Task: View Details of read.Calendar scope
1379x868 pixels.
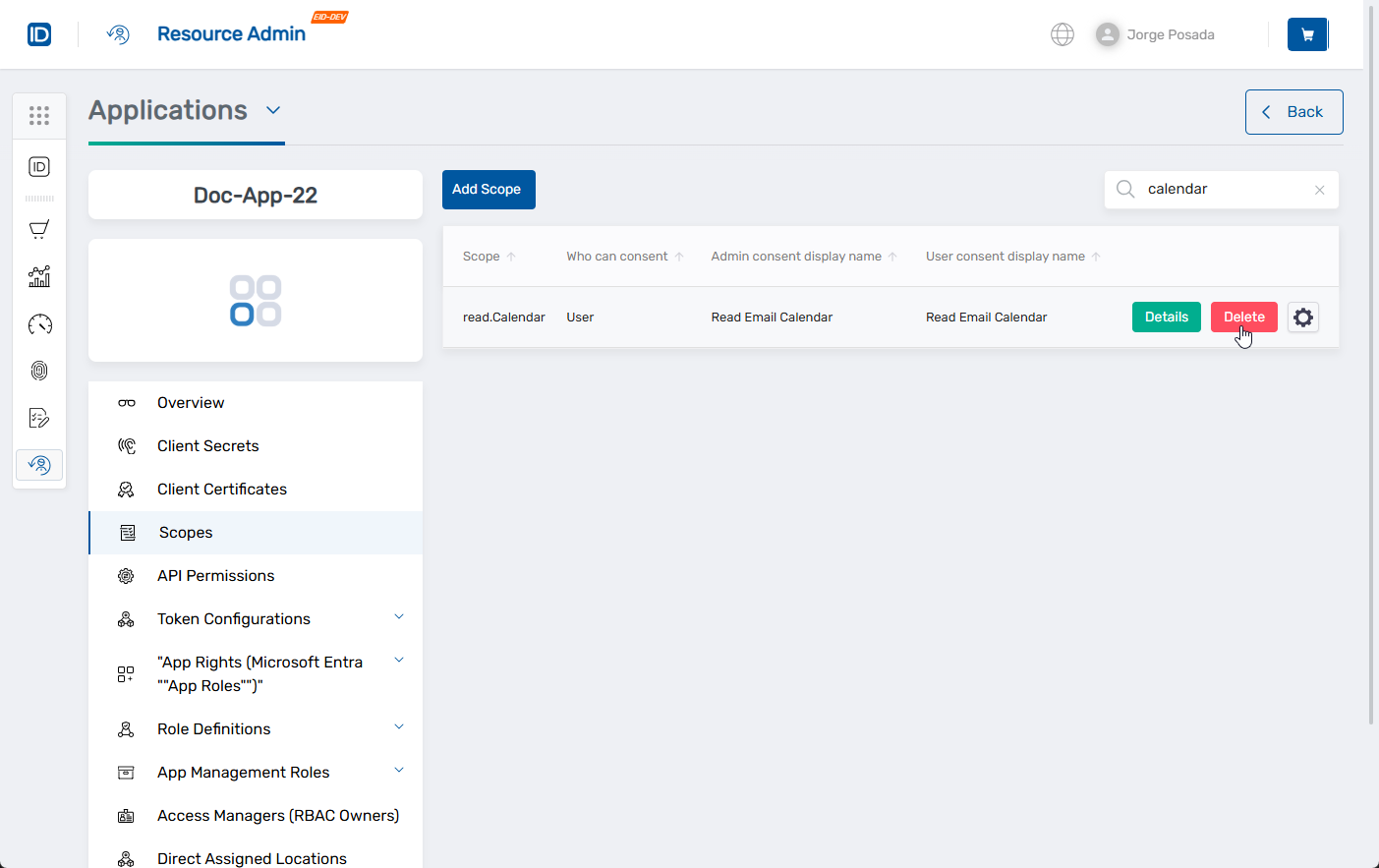Action: pyautogui.click(x=1166, y=318)
